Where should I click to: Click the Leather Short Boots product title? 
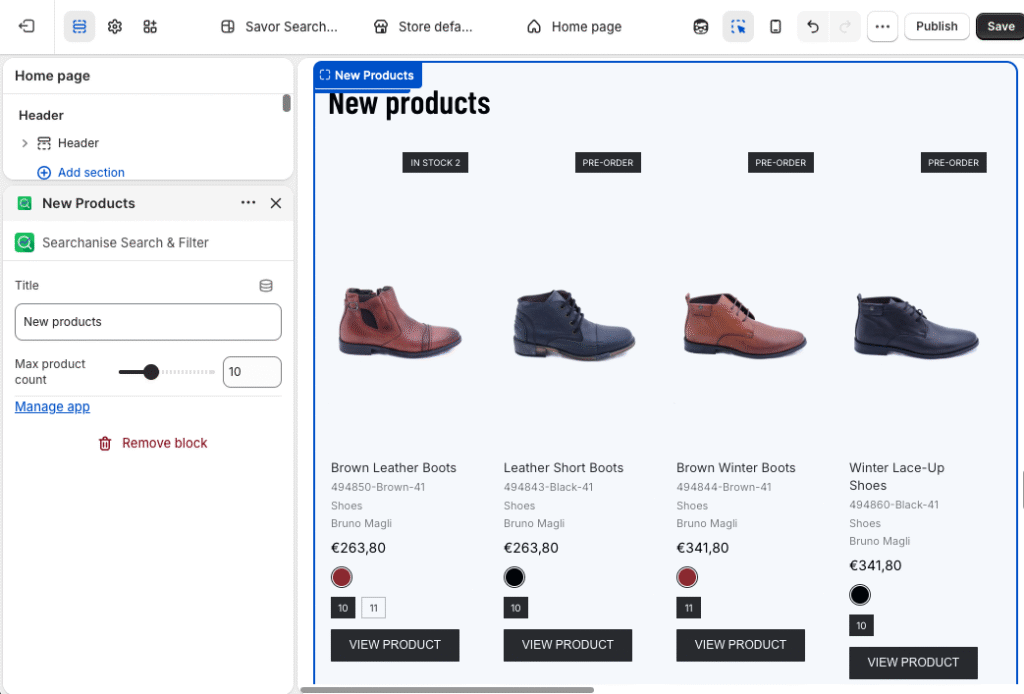point(564,467)
